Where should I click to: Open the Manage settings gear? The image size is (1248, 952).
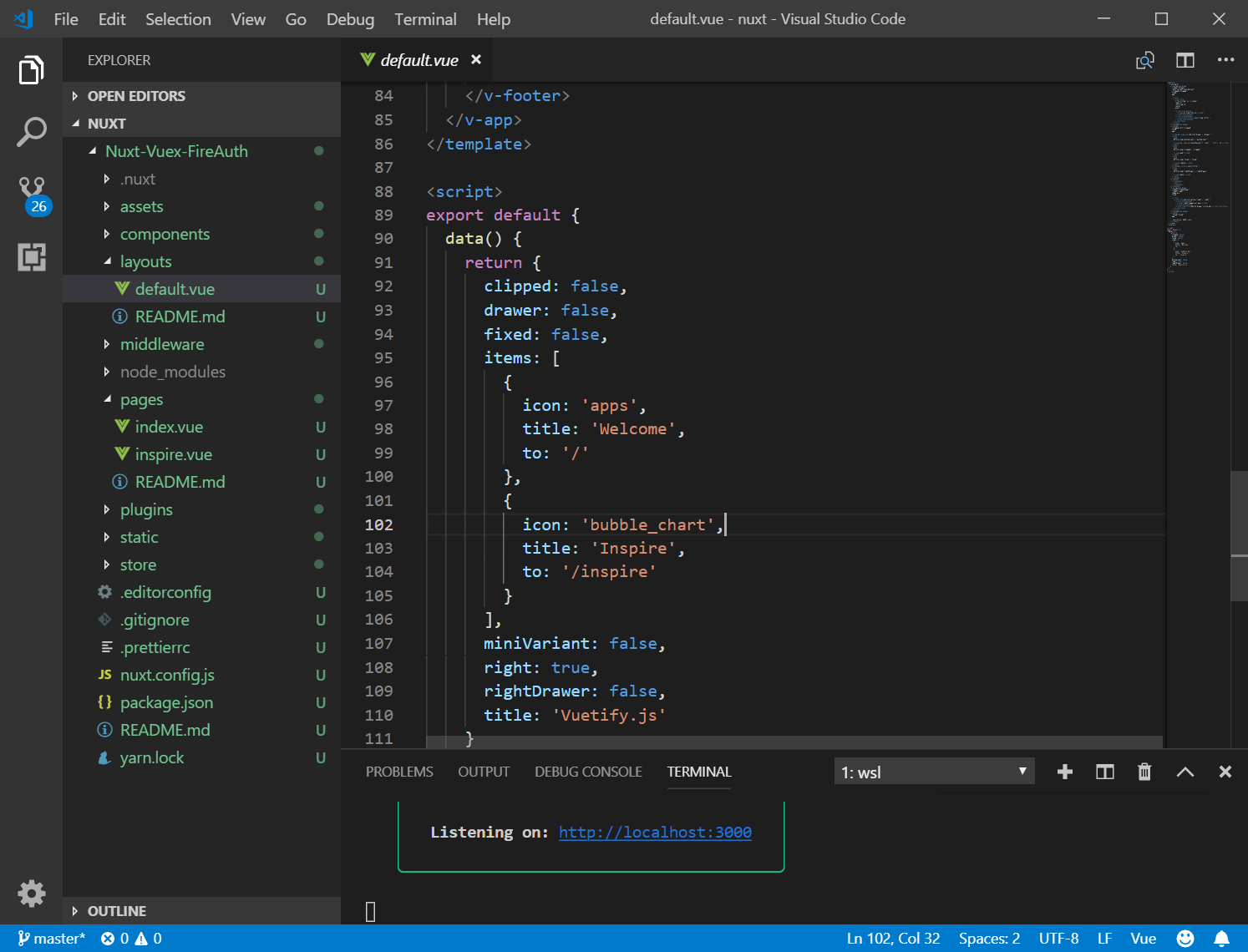point(32,893)
